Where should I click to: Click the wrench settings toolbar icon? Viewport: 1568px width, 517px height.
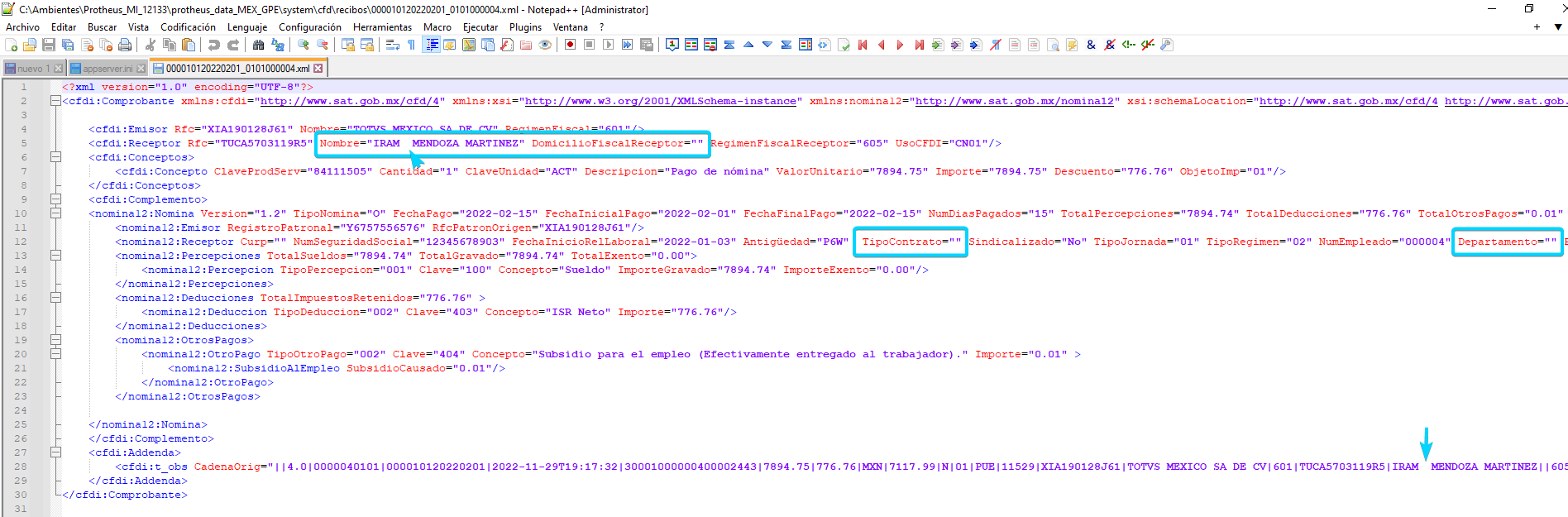coord(1167,45)
